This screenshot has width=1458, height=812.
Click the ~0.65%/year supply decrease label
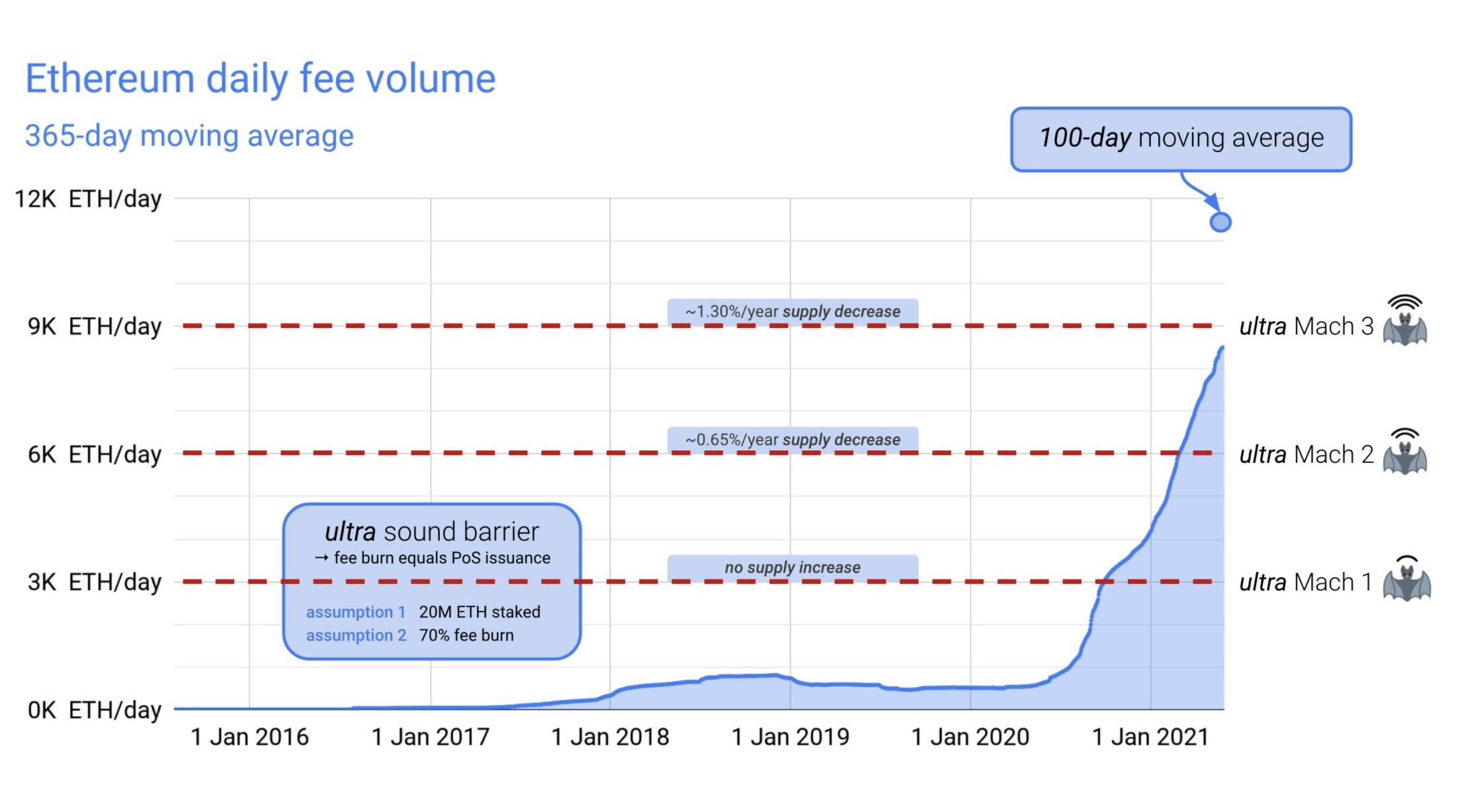click(793, 440)
